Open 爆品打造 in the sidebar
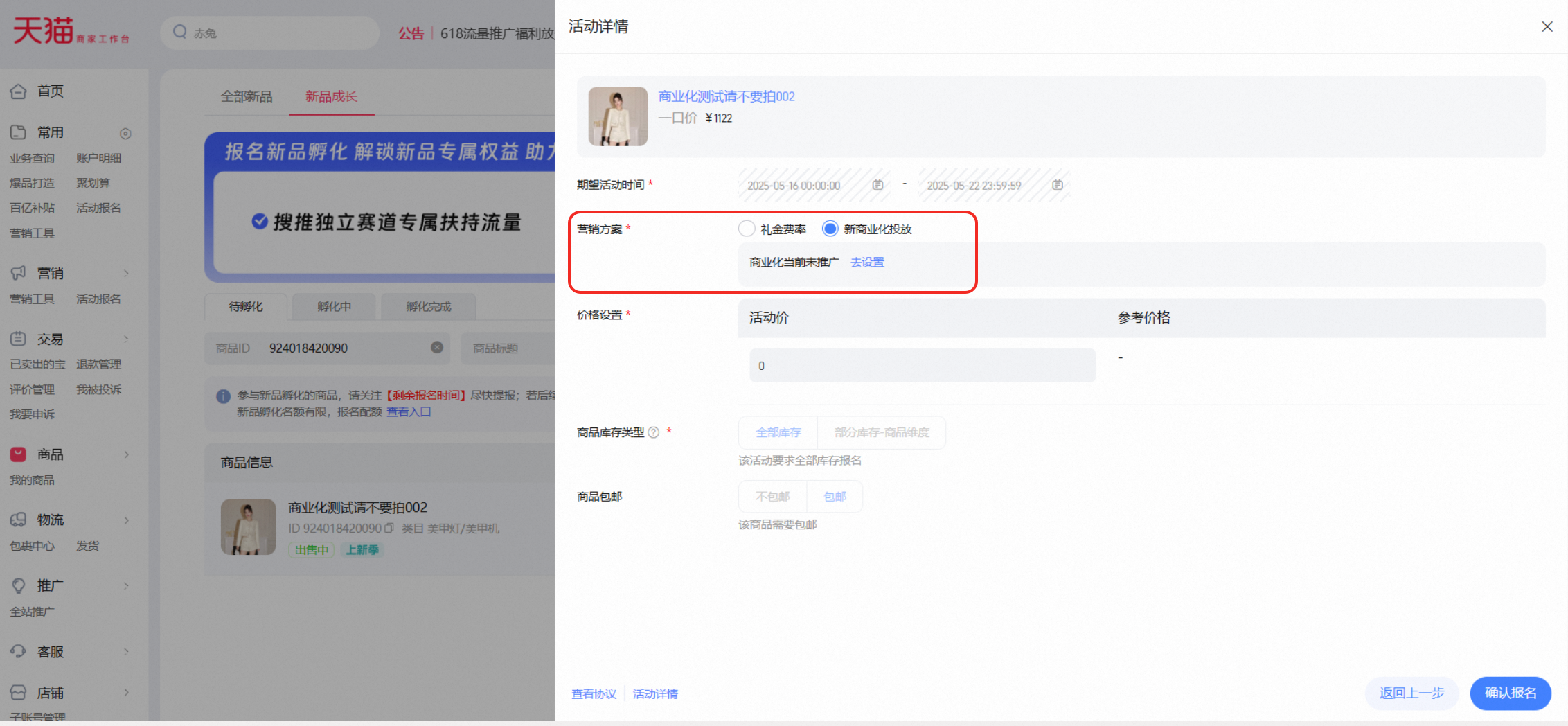1568x726 pixels. 32,183
